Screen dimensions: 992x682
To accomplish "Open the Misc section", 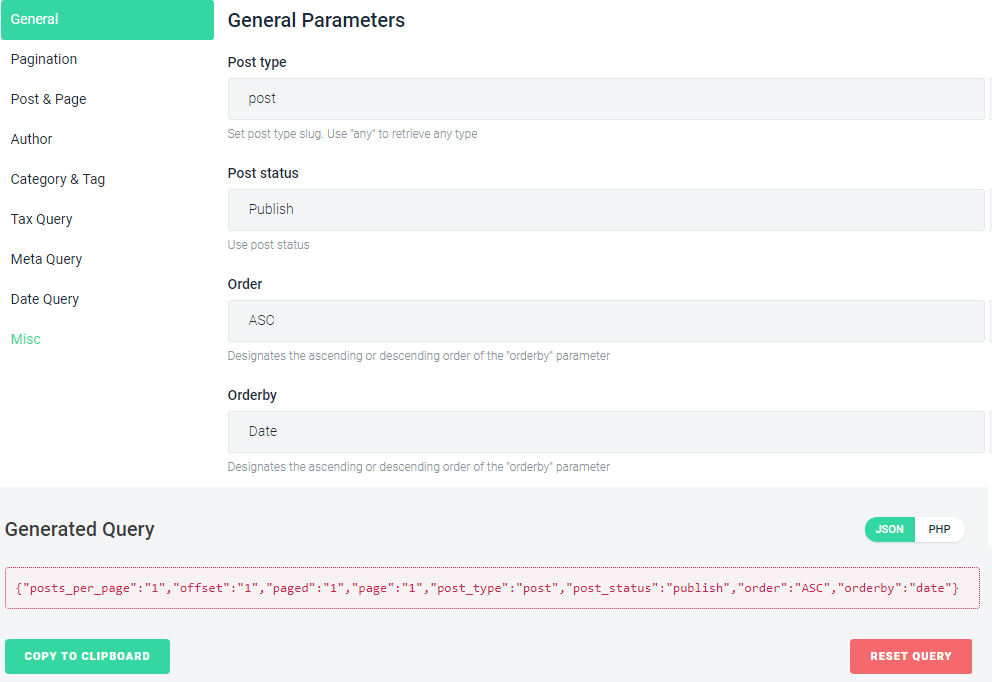I will pos(26,339).
